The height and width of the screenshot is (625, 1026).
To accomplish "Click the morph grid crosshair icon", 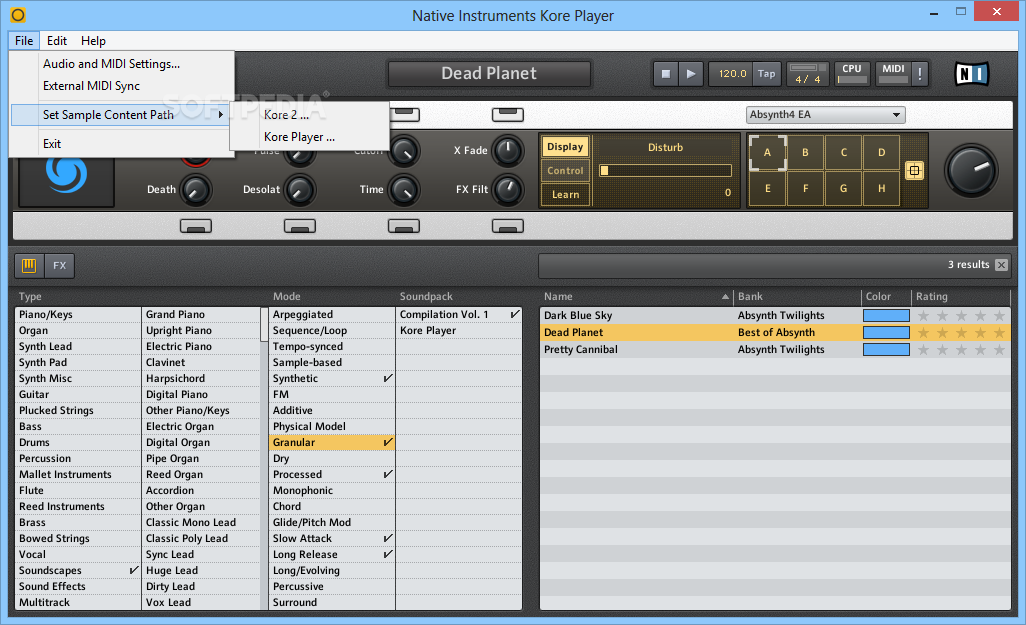I will (914, 171).
